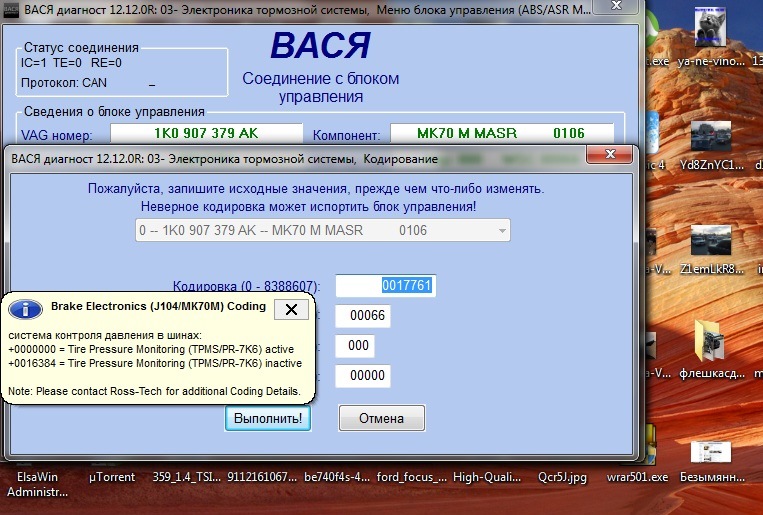Click the blue info icon in tooltip
This screenshot has width=763, height=515.
click(25, 309)
